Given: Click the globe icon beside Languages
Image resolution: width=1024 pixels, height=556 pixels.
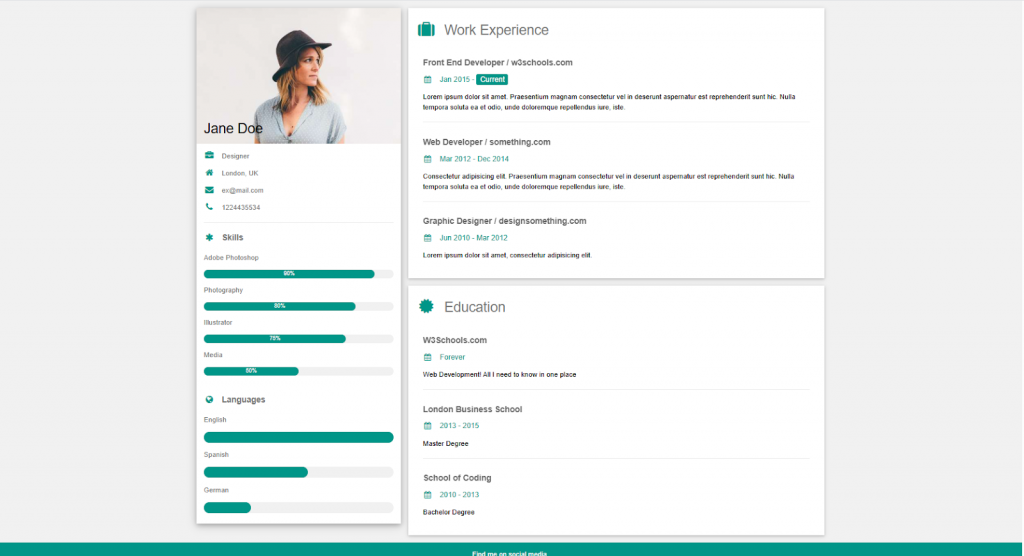Looking at the screenshot, I should point(209,399).
